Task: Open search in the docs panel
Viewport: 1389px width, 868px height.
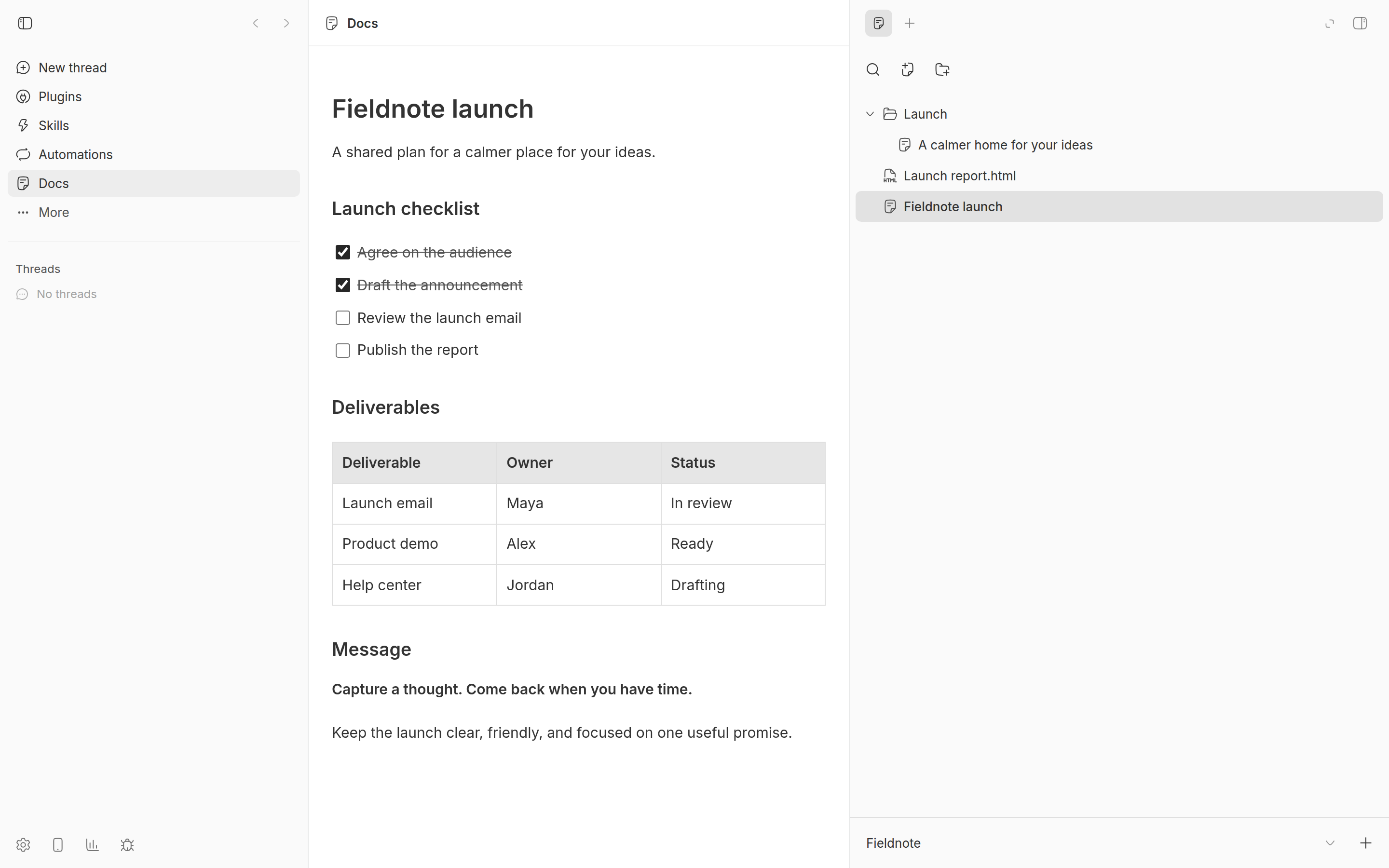Action: [873, 69]
